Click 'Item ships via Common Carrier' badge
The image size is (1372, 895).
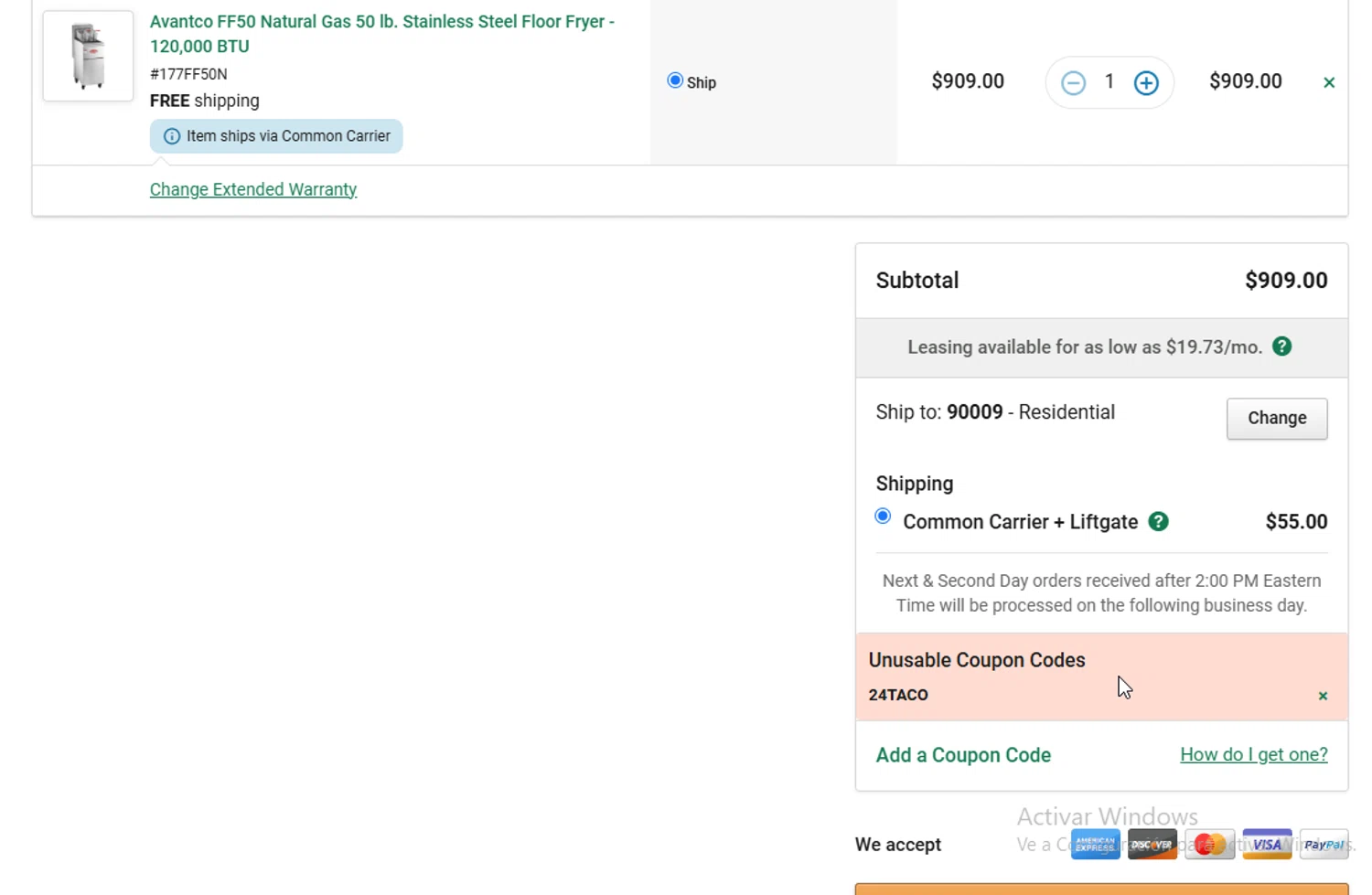(276, 136)
